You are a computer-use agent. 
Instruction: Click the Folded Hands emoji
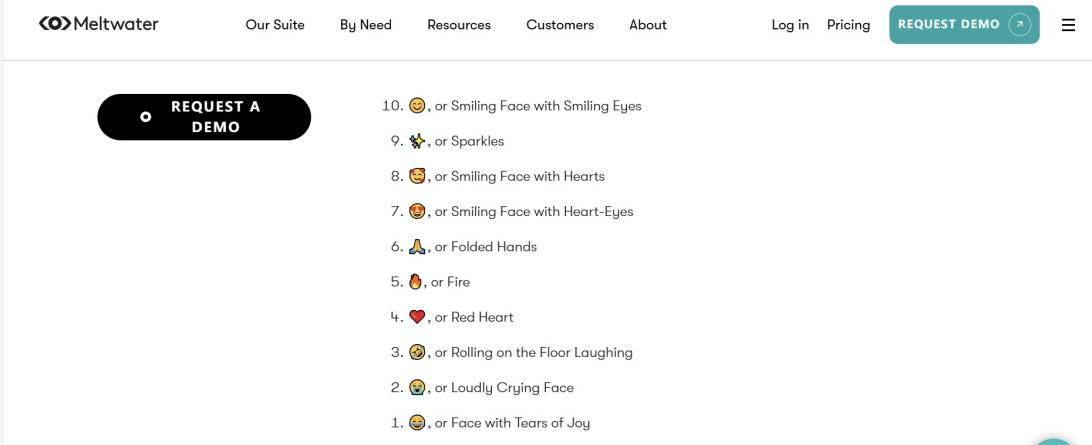(x=417, y=247)
